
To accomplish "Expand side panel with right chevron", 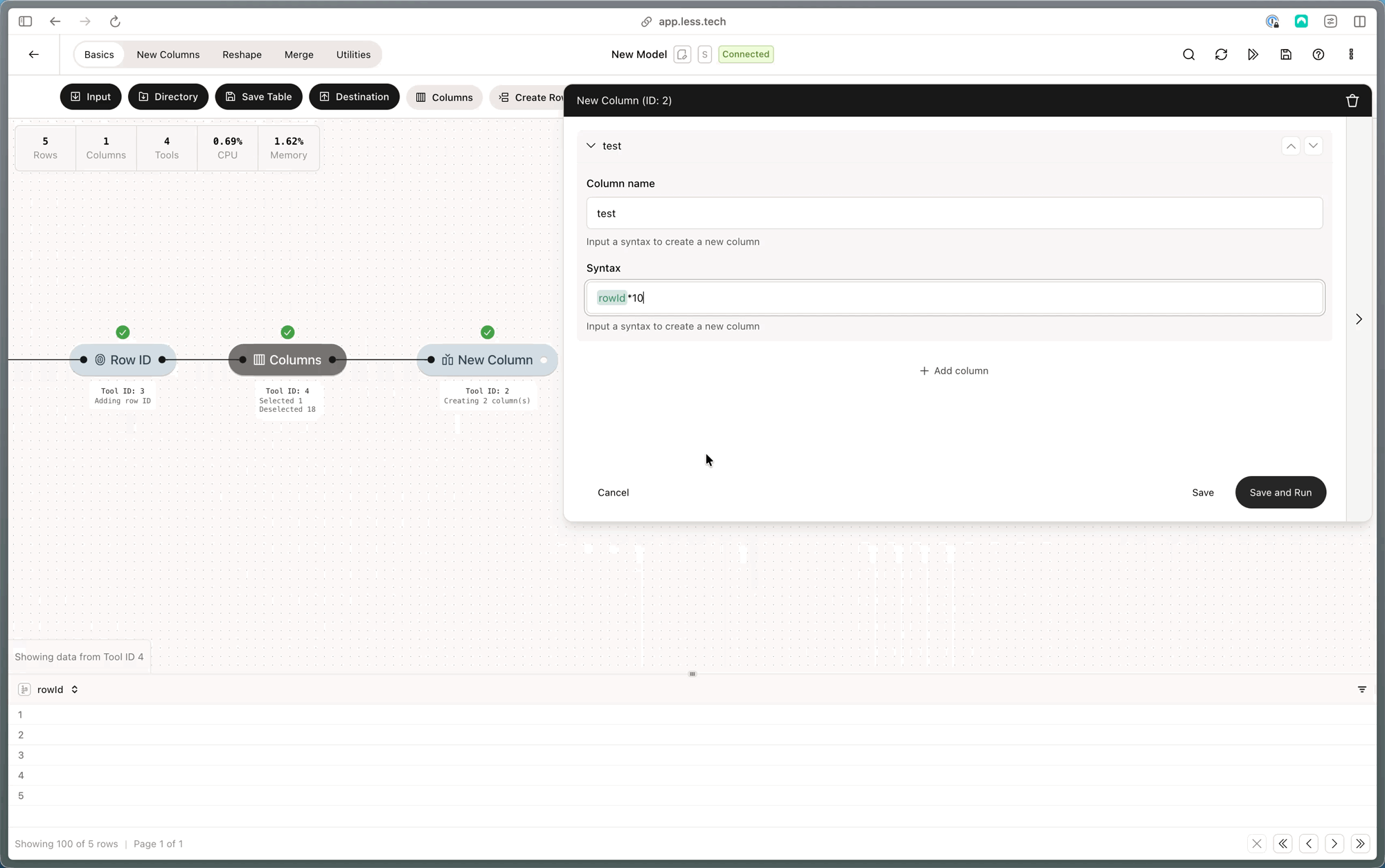I will (1359, 319).
